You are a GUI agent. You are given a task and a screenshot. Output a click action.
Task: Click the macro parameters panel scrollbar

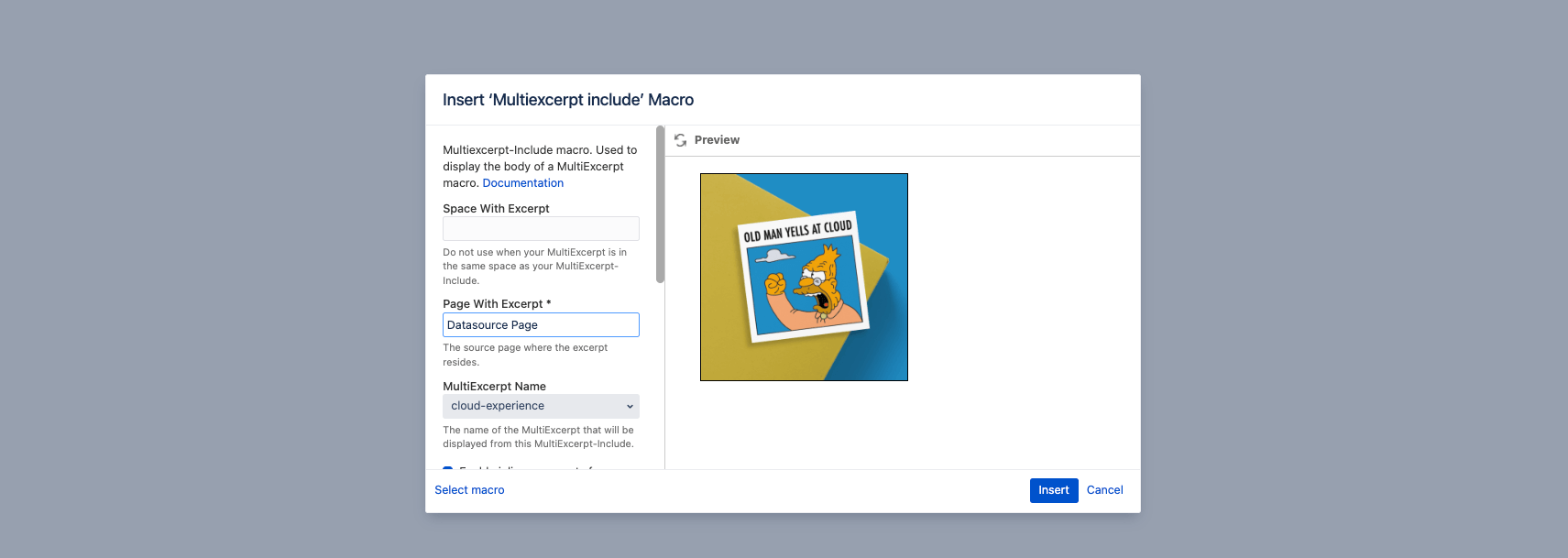coord(660,205)
